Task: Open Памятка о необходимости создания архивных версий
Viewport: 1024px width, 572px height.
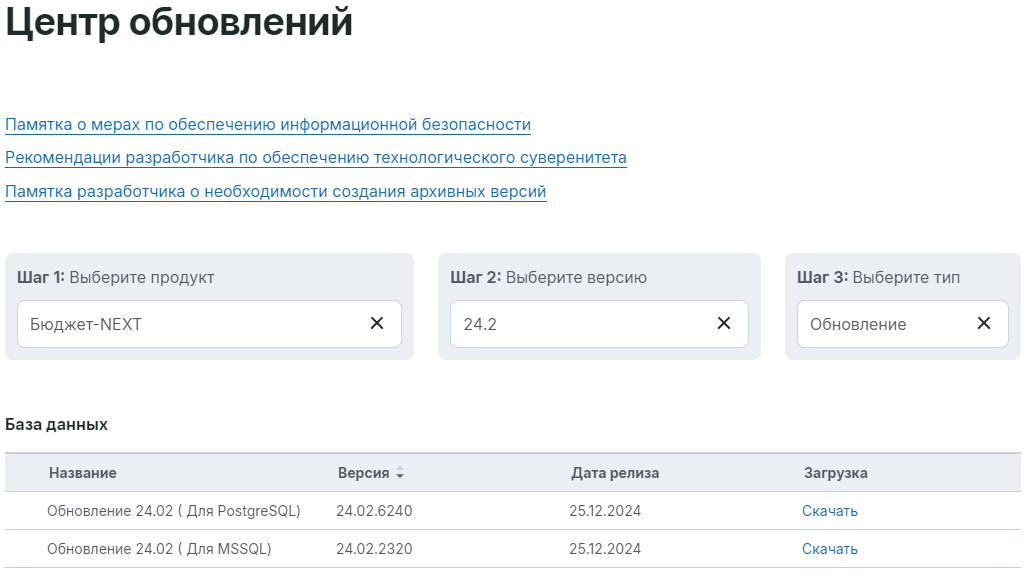Action: (x=276, y=192)
